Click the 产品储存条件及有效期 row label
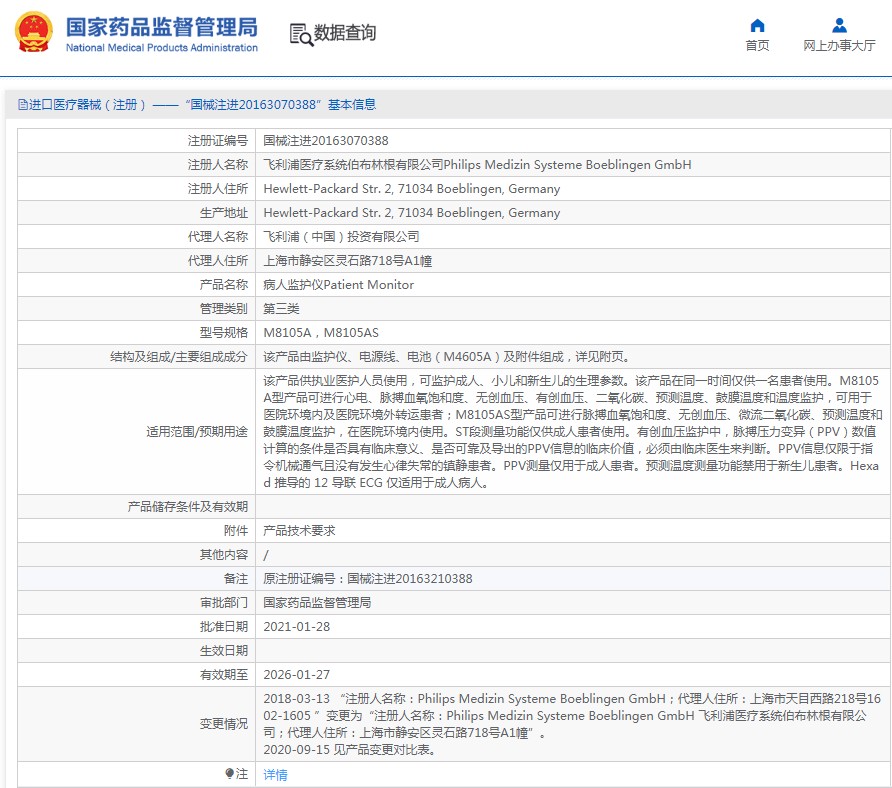 click(x=187, y=506)
